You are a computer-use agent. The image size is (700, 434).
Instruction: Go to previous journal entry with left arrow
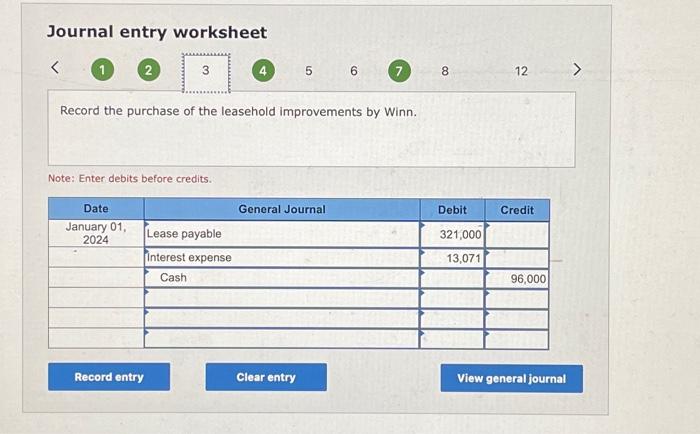[55, 68]
